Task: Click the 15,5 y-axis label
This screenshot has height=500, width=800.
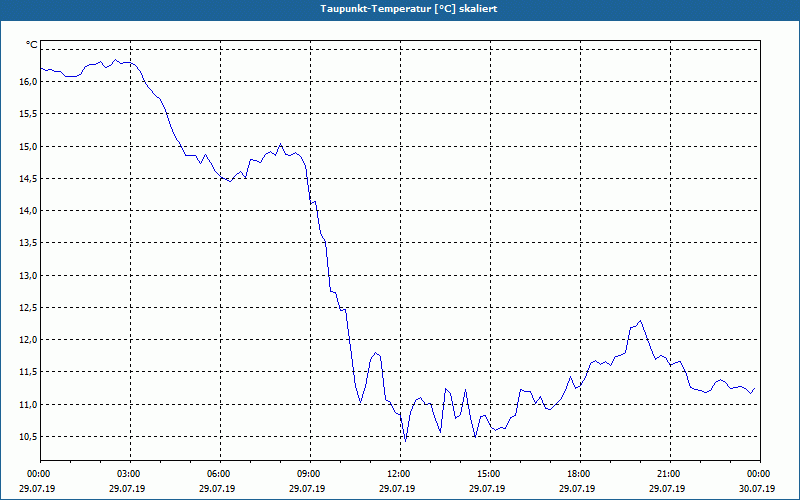Action: coord(29,114)
